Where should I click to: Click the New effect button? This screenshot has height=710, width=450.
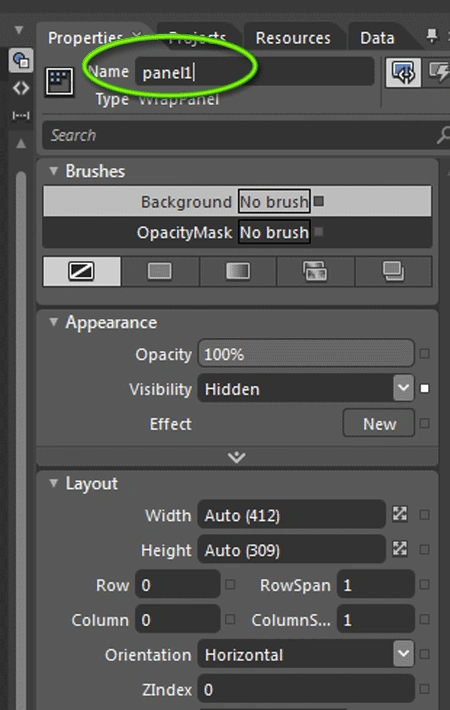click(379, 423)
